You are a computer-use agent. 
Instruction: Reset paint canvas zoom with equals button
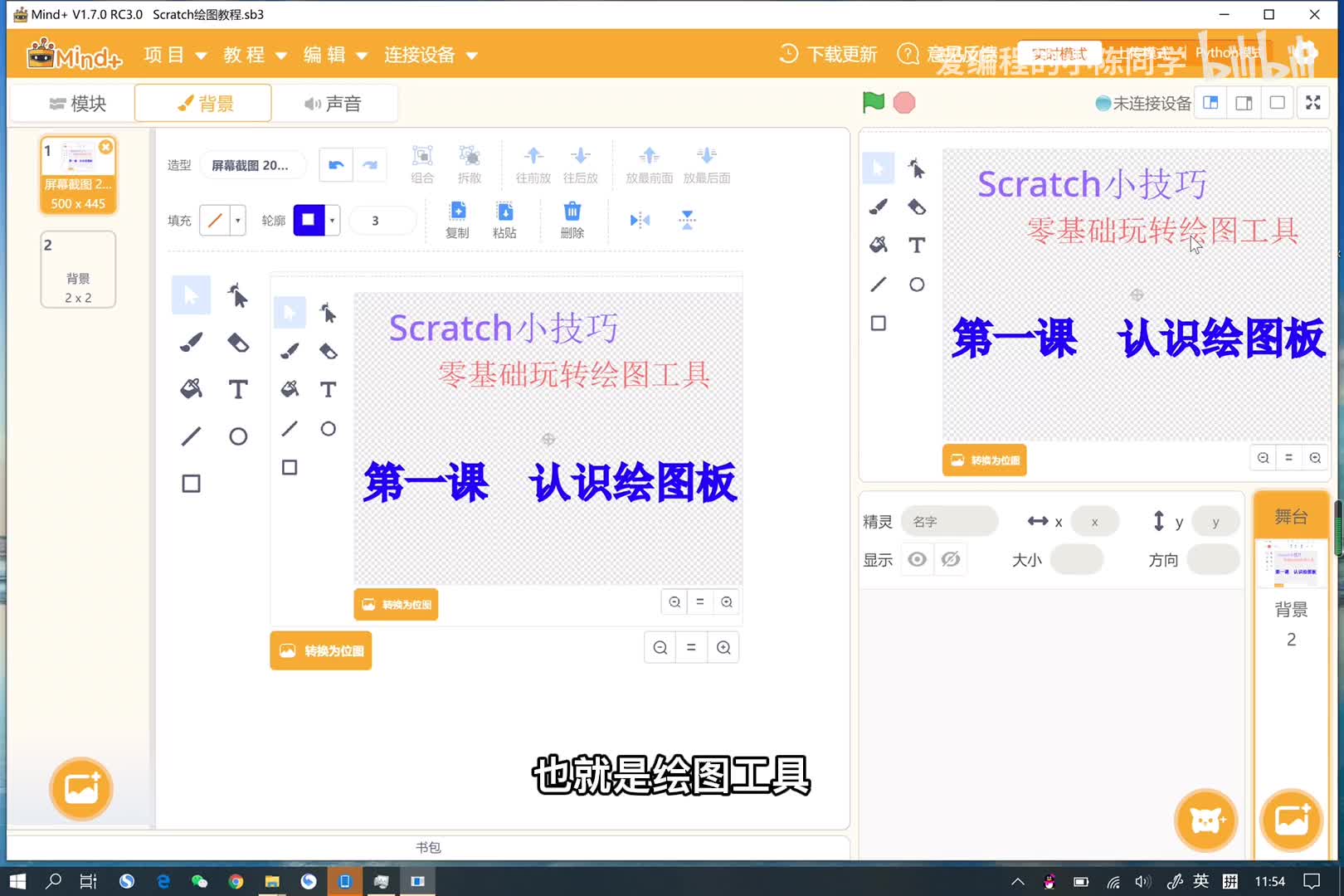(x=691, y=648)
